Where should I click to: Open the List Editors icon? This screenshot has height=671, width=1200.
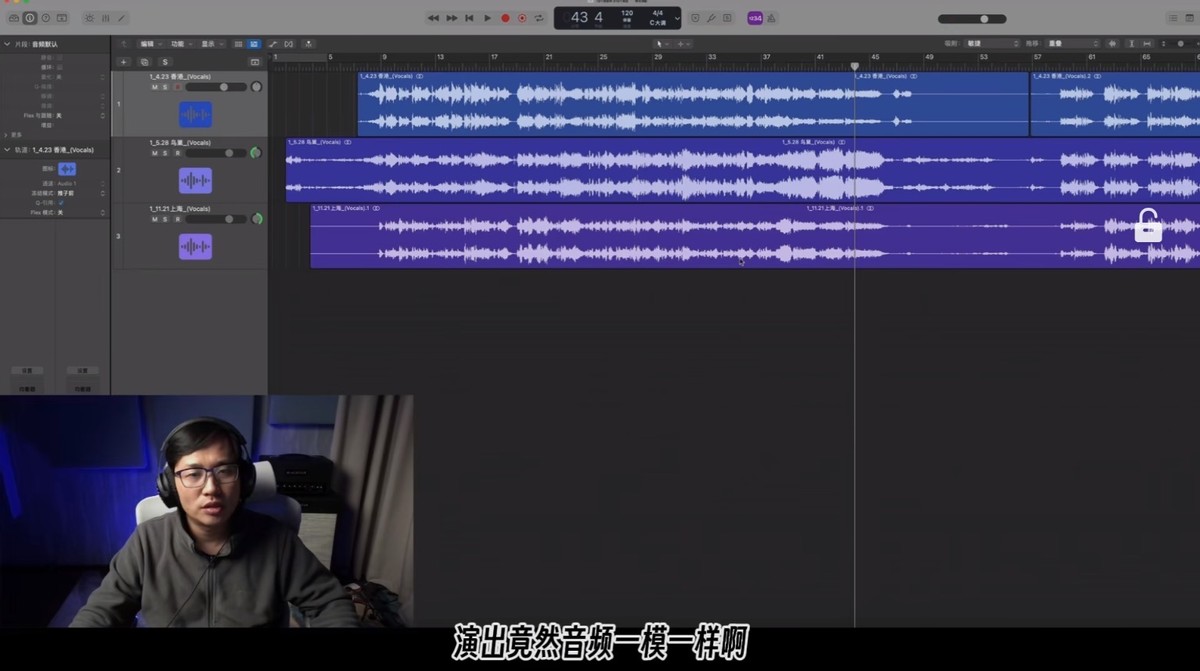[1173, 18]
